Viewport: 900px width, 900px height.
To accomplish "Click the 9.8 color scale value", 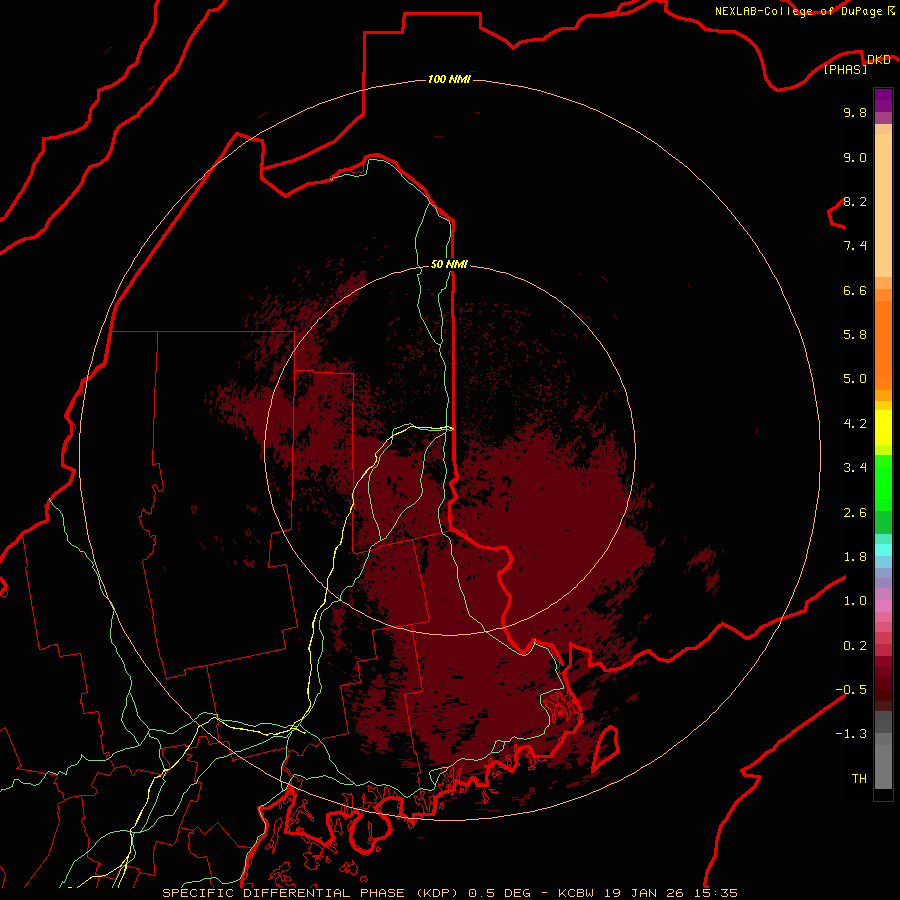I will click(855, 112).
